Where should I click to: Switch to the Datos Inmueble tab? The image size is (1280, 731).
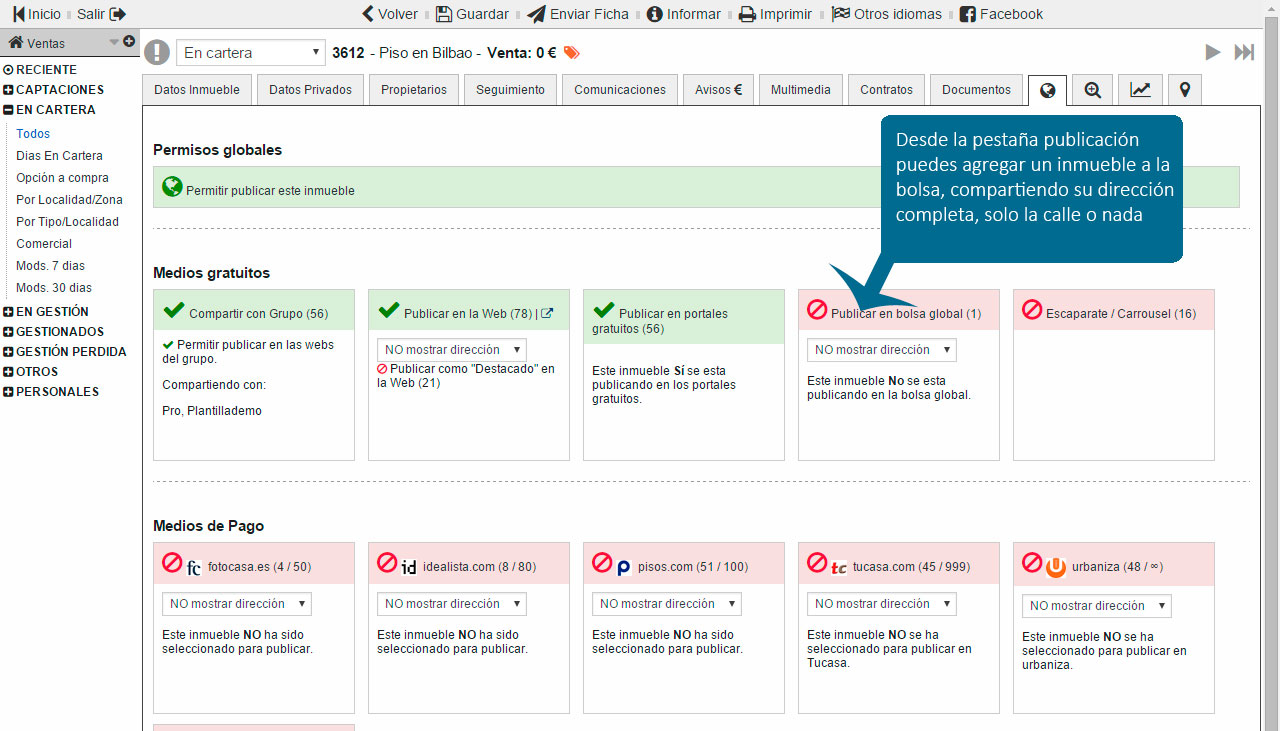197,90
